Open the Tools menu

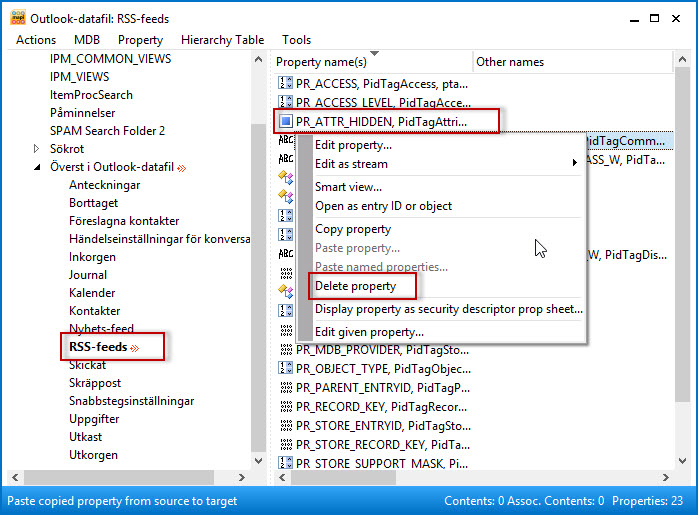click(296, 40)
